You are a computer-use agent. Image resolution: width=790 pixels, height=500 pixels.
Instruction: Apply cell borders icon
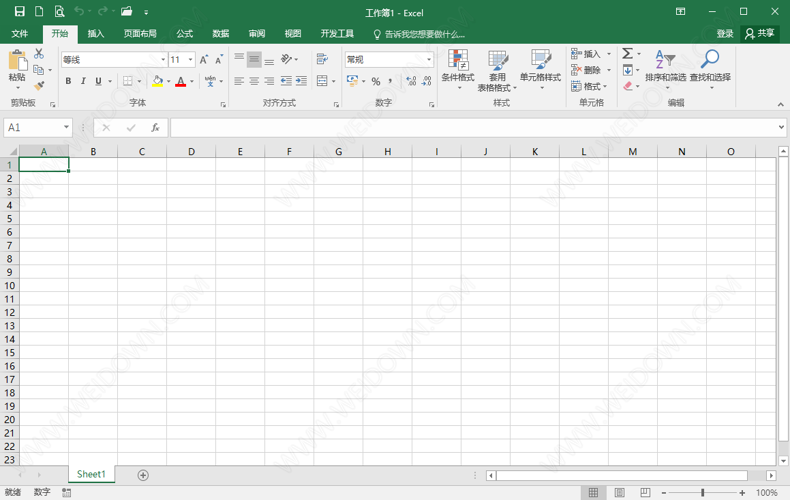pos(128,81)
